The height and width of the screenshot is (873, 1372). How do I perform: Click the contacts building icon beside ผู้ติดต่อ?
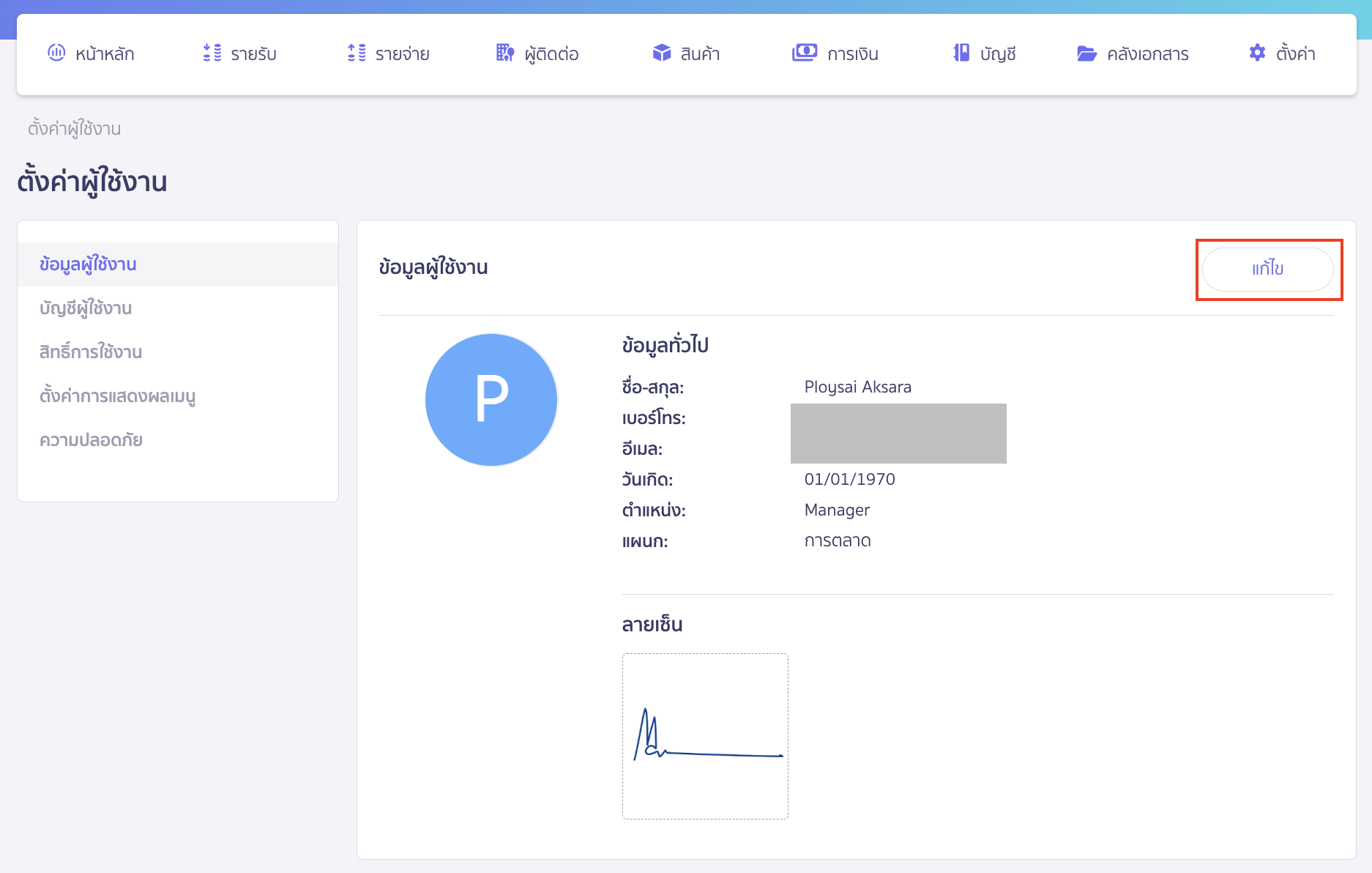click(x=505, y=53)
